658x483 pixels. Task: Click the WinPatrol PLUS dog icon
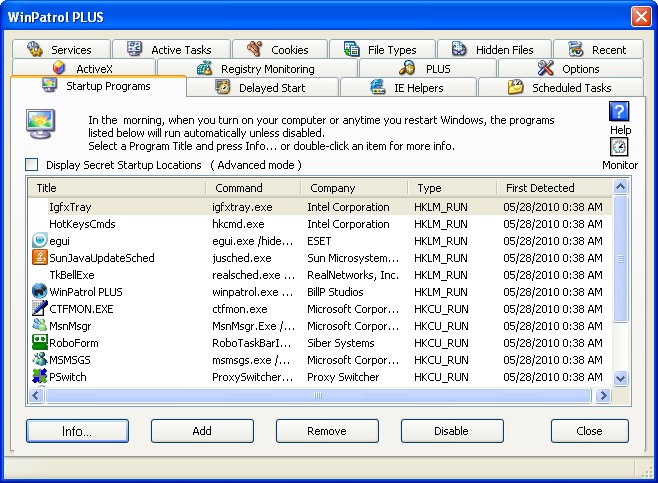coord(40,291)
